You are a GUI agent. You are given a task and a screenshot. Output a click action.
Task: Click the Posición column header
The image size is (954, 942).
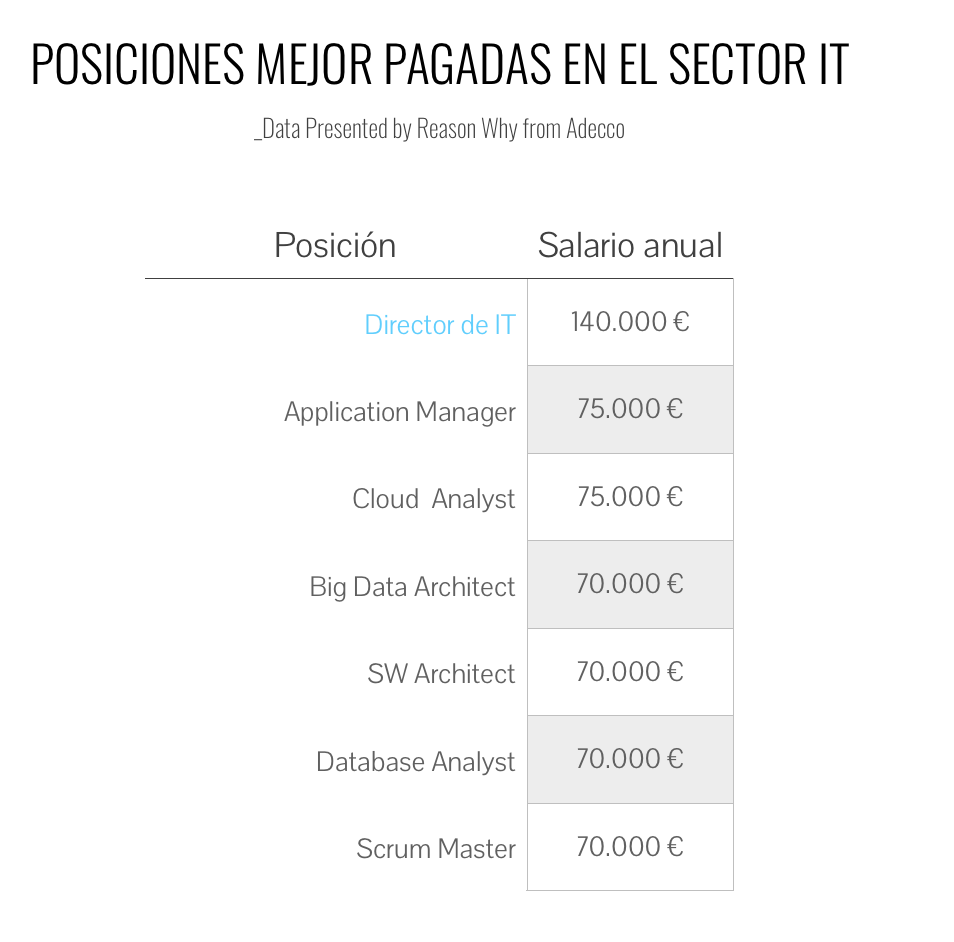coord(335,245)
